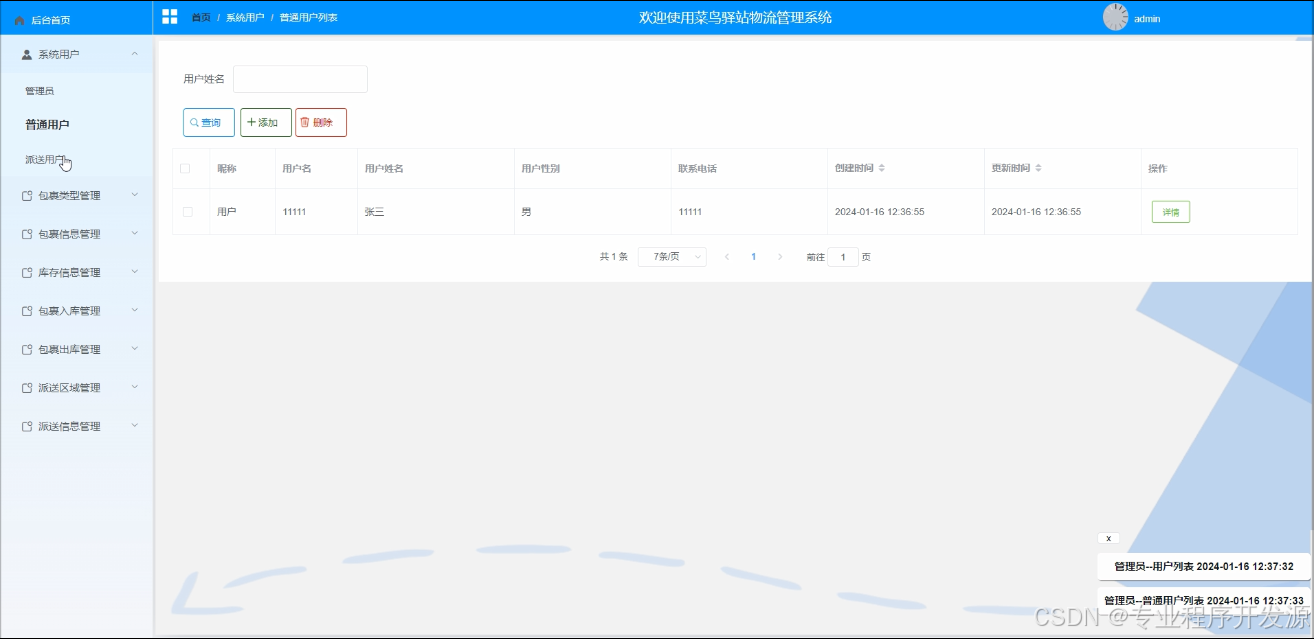Select 派送用户 submenu item
1314x639 pixels.
click(46, 159)
